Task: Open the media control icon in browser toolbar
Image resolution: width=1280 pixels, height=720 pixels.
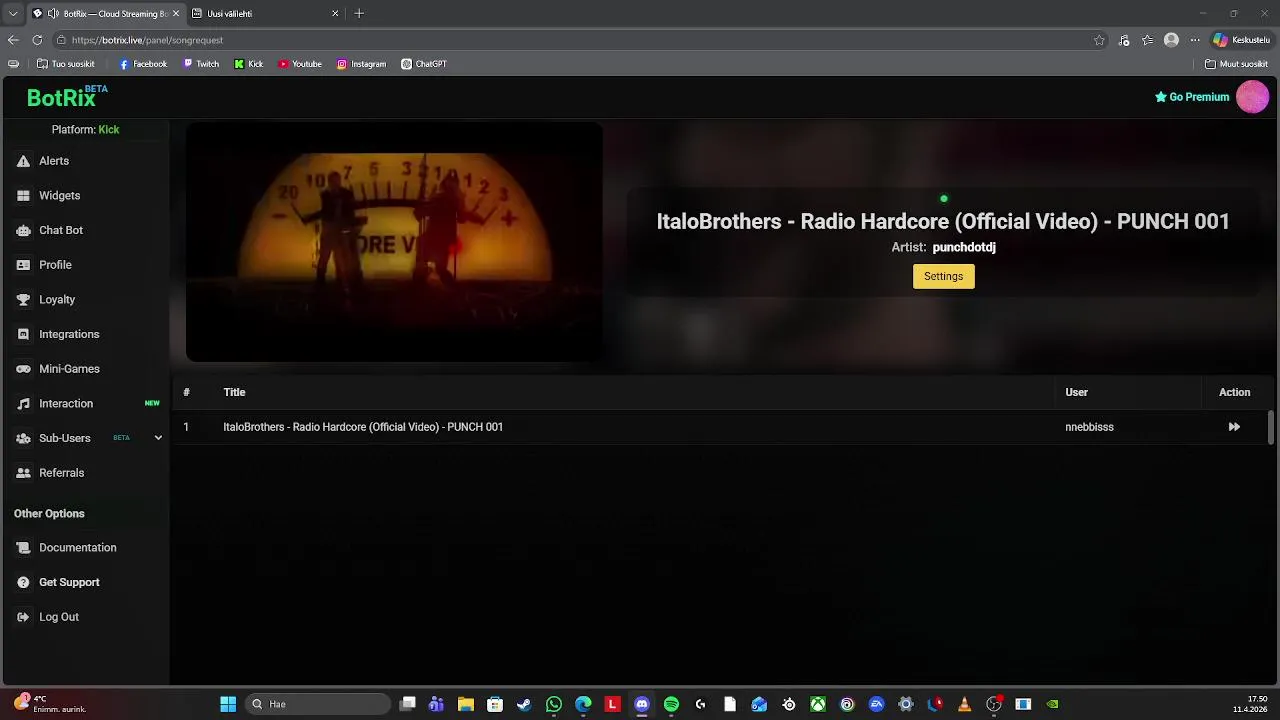Action: click(1124, 40)
